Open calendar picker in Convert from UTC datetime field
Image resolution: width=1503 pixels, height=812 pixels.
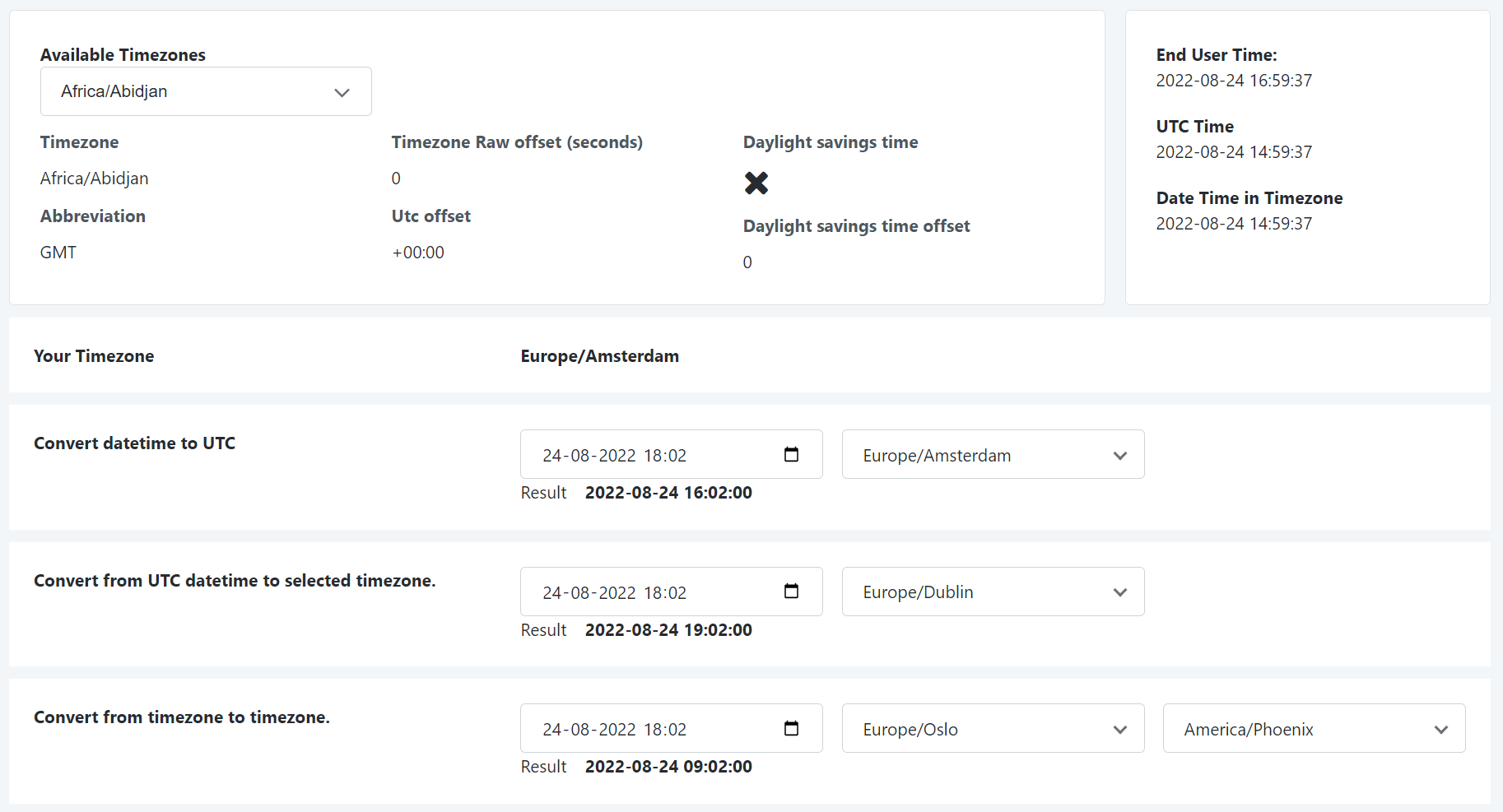pos(791,591)
